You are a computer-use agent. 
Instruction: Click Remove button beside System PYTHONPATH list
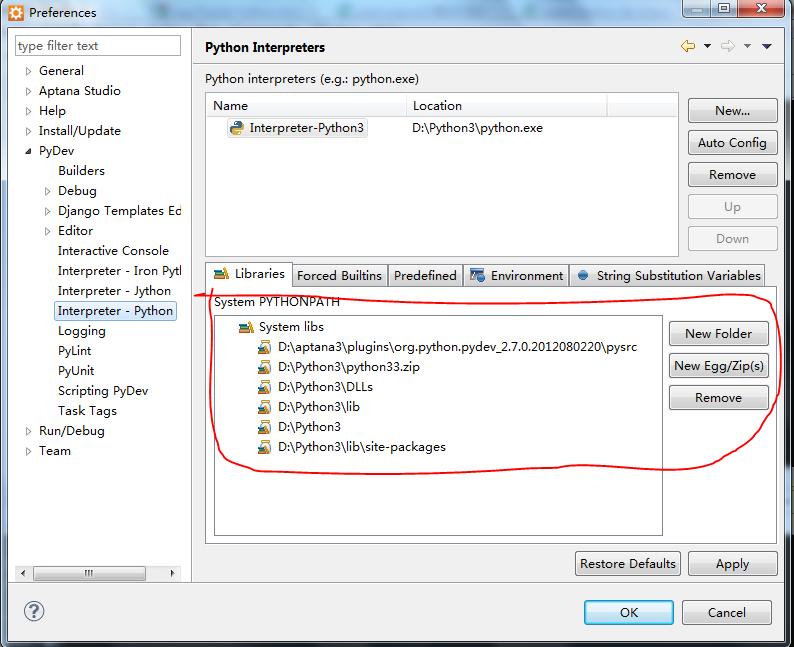[719, 398]
